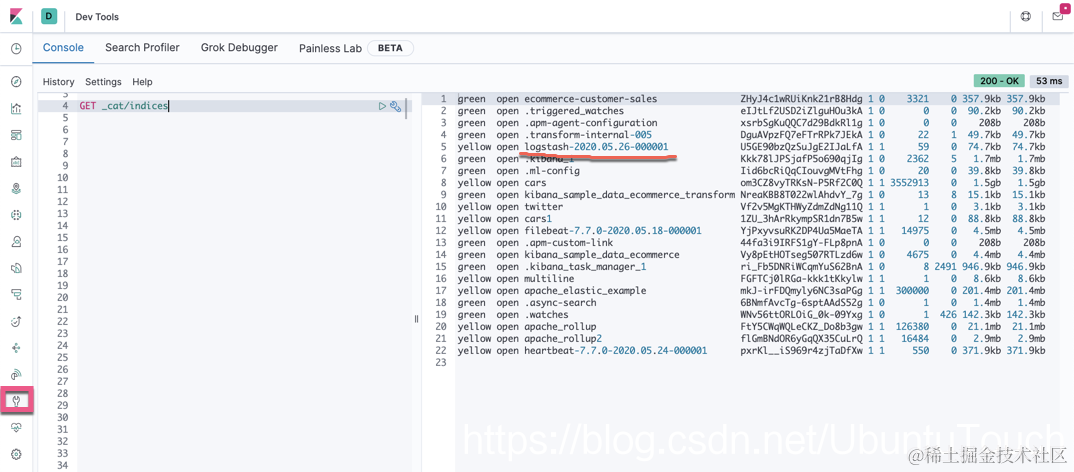1074x472 pixels.
Task: Click the 'twitter' index name
Action: (544, 206)
